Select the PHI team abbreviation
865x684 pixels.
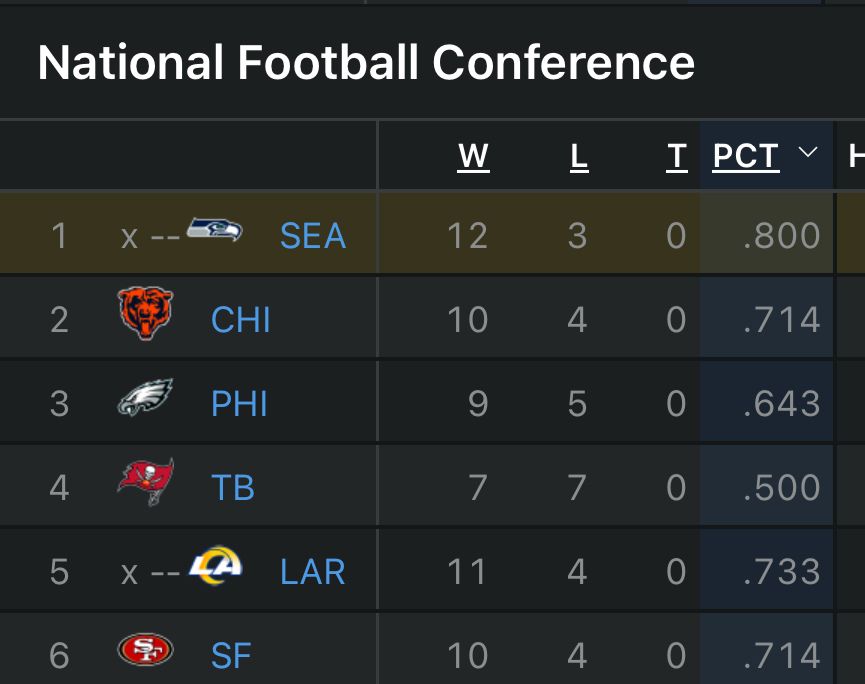(x=241, y=402)
